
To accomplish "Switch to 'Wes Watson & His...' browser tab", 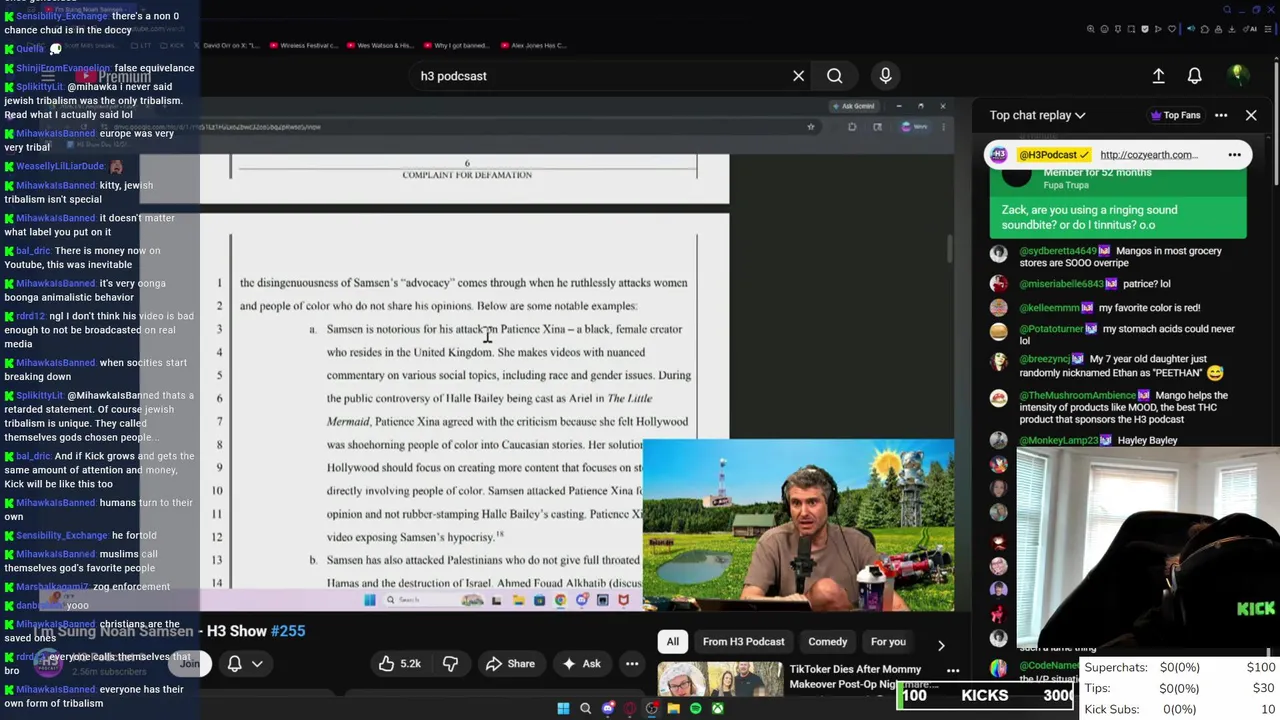I will click(380, 45).
